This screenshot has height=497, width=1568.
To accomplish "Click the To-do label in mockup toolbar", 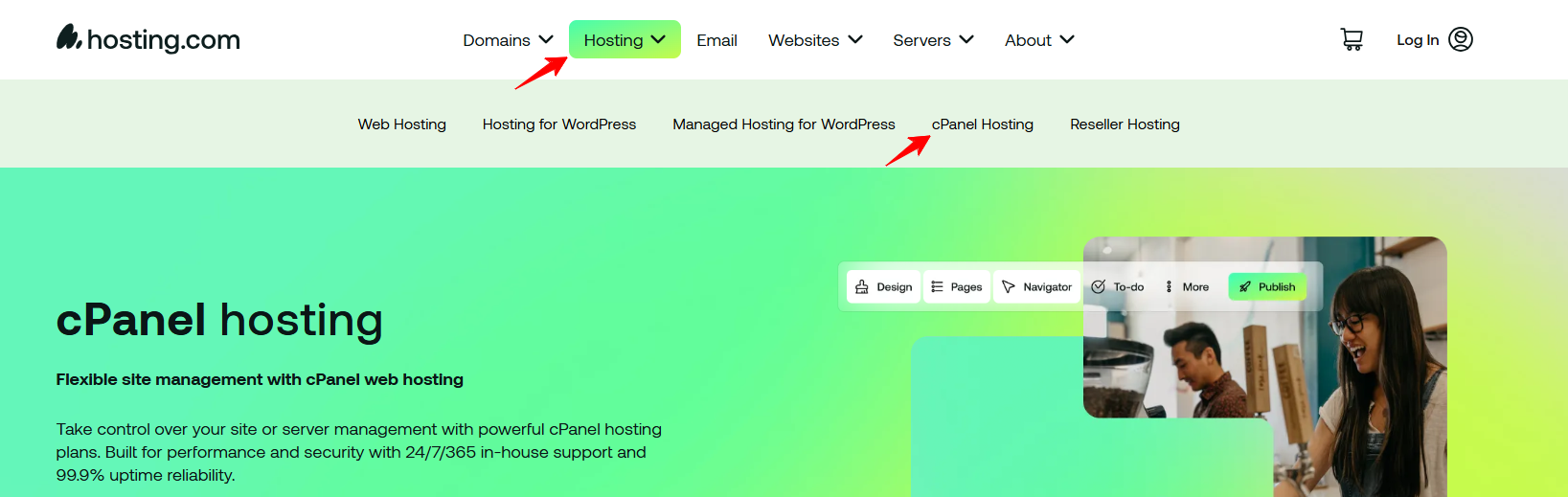I will (1128, 287).
